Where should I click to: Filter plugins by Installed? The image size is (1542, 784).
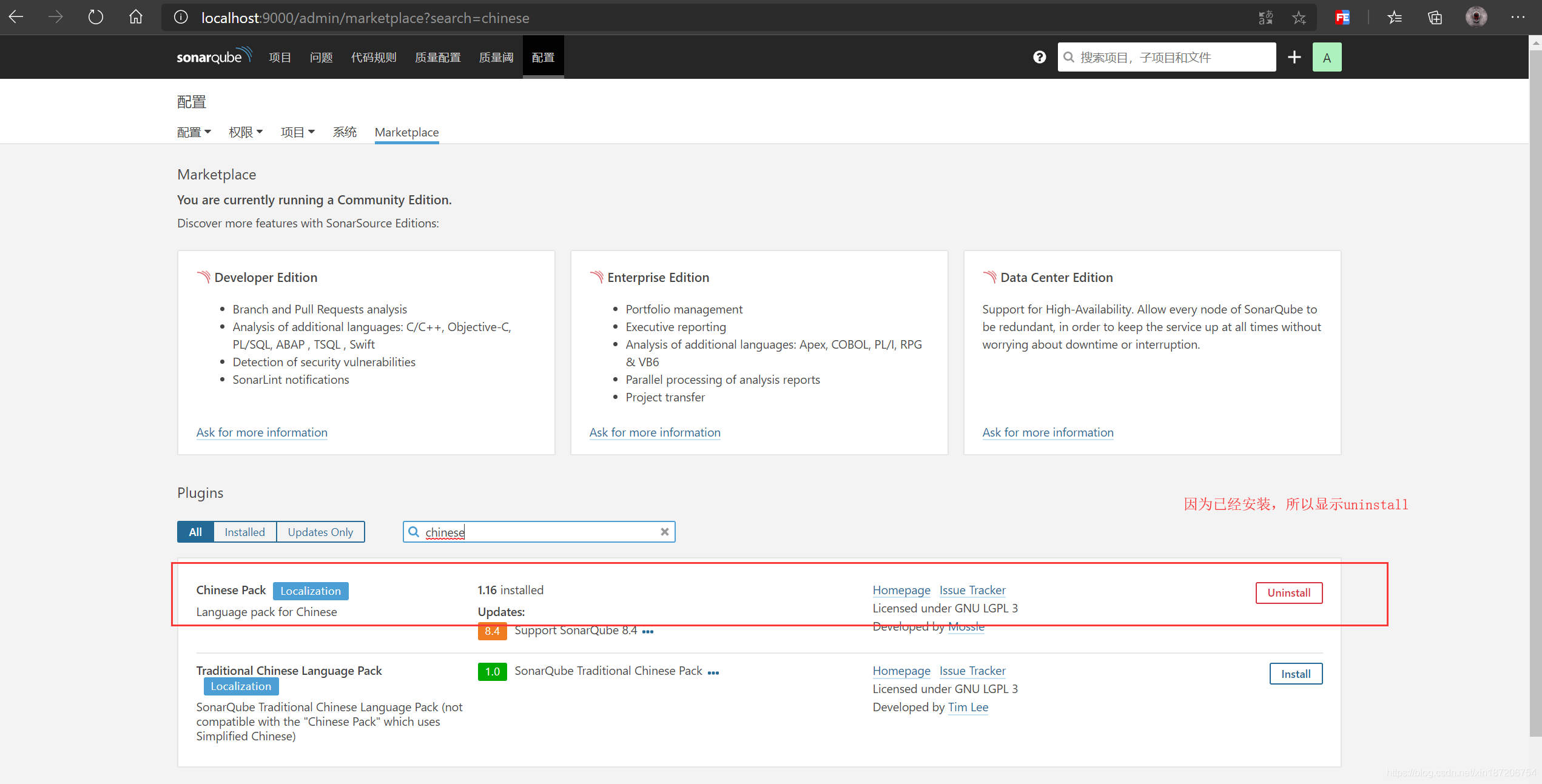tap(244, 532)
